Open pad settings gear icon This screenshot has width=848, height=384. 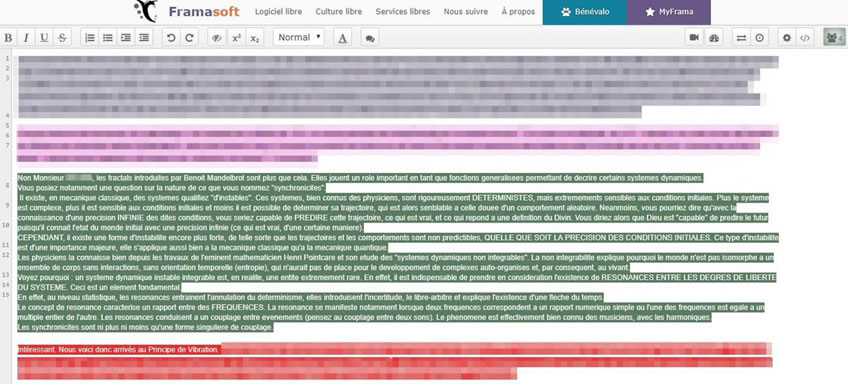click(787, 38)
